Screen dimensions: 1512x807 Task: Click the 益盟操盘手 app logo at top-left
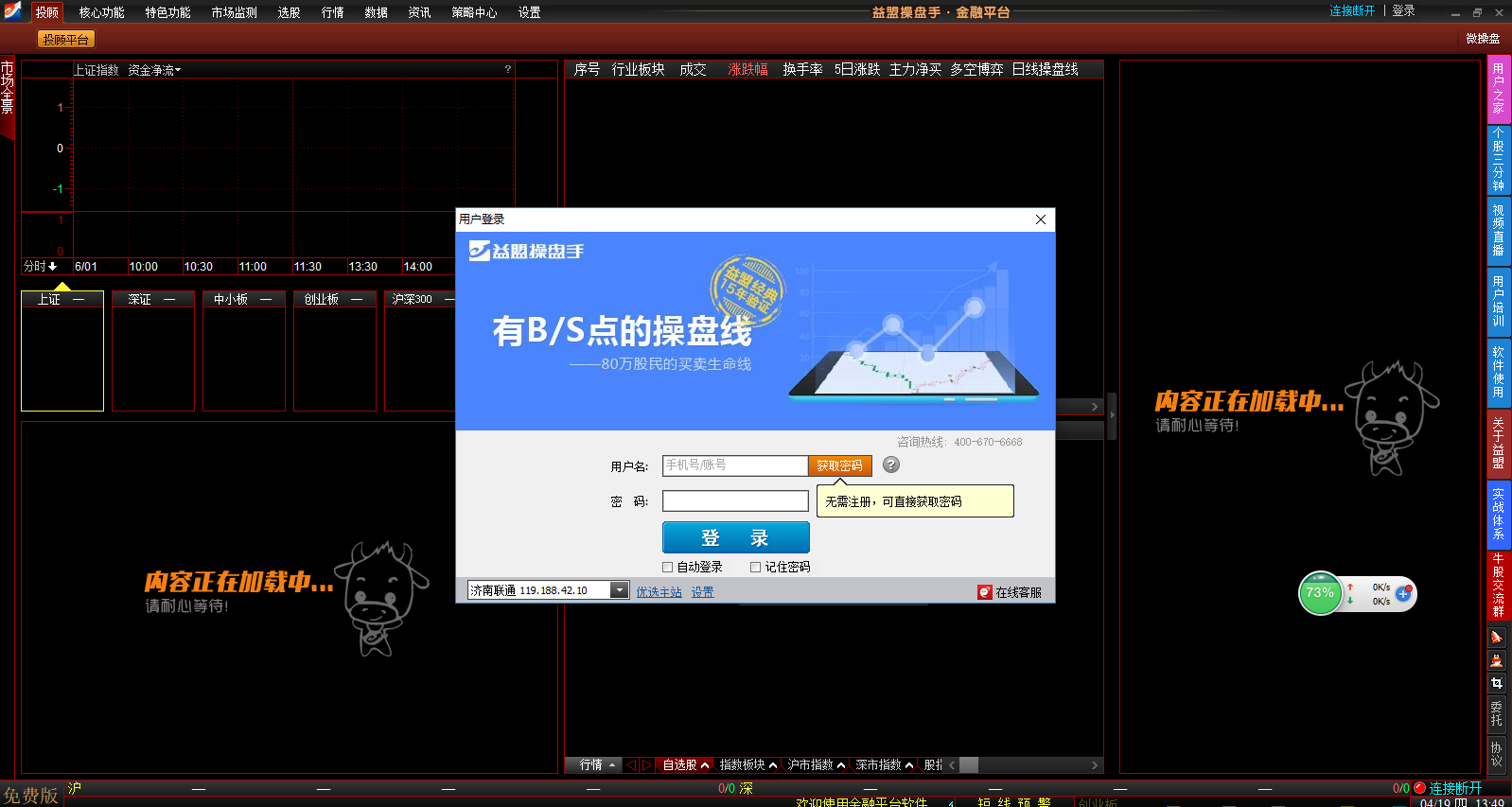click(13, 10)
